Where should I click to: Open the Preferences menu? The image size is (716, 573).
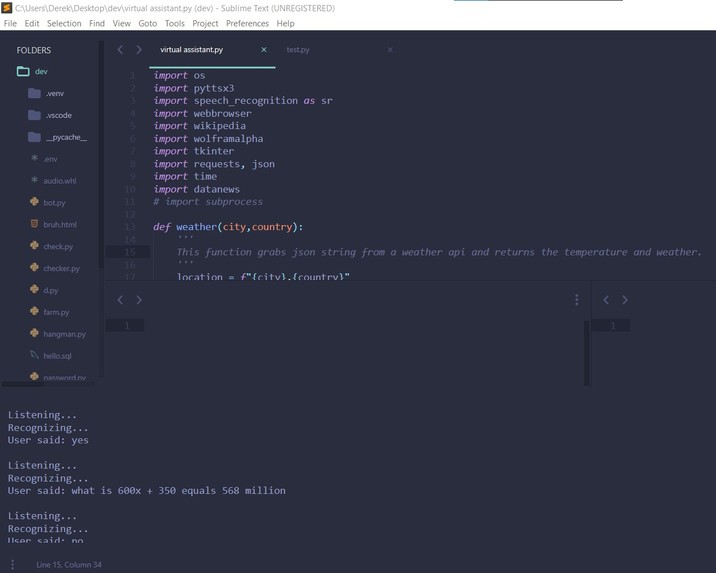[x=247, y=23]
